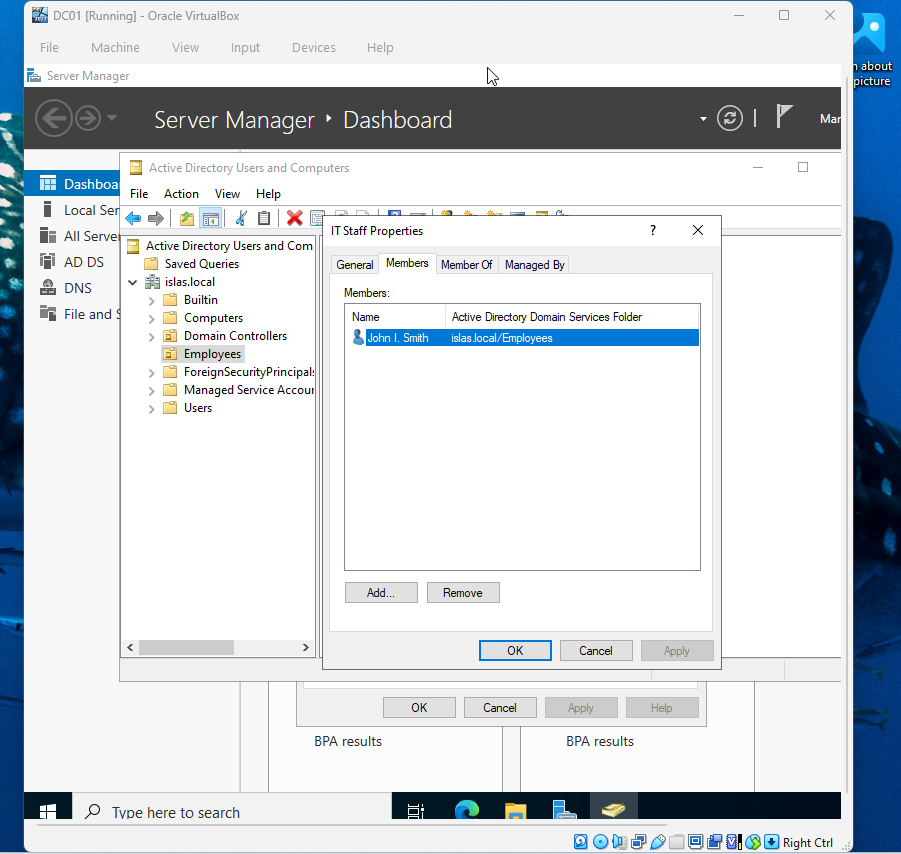Open the View menu in ADUC
This screenshot has height=854, width=901.
point(227,194)
